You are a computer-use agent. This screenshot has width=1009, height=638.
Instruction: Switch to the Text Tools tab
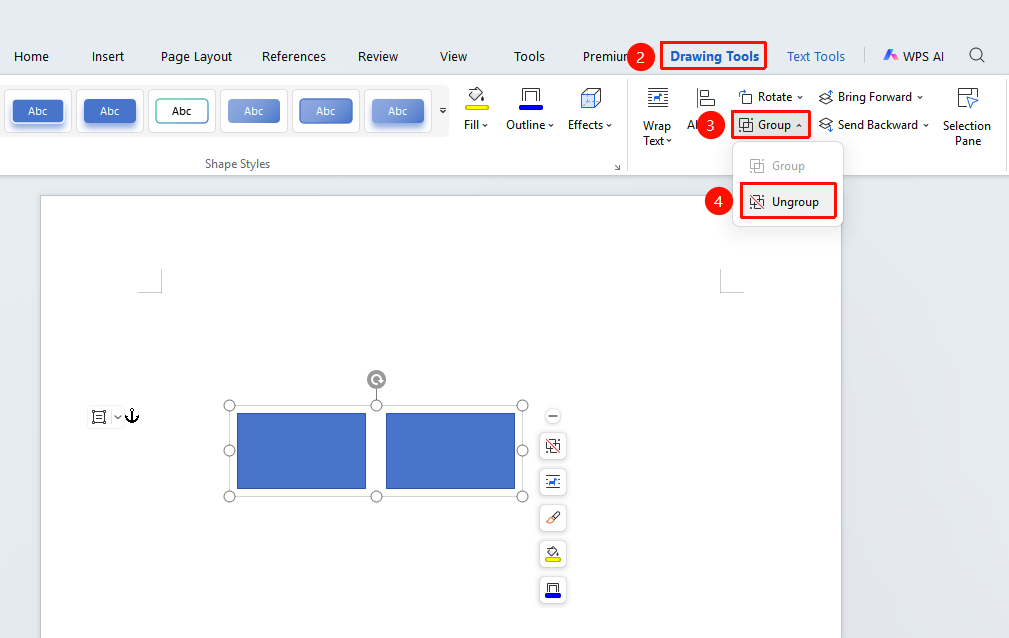click(815, 57)
